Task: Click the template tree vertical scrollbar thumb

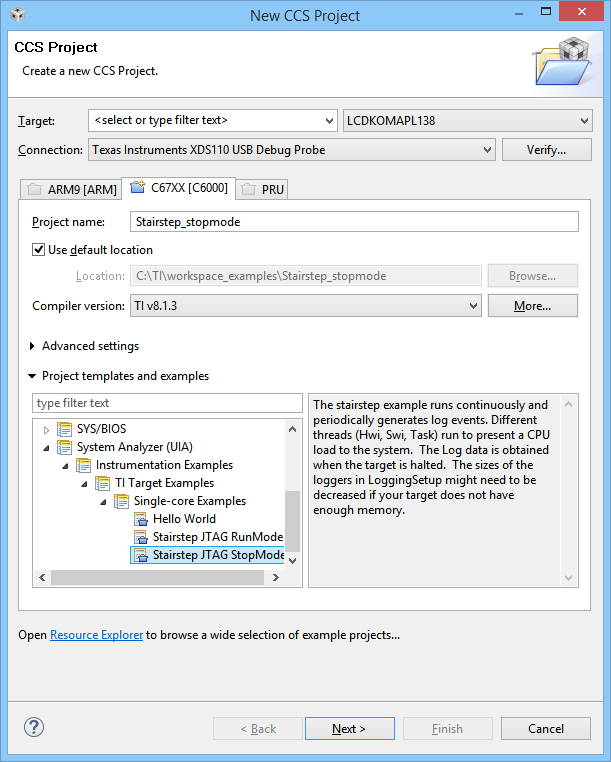Action: pos(292,521)
